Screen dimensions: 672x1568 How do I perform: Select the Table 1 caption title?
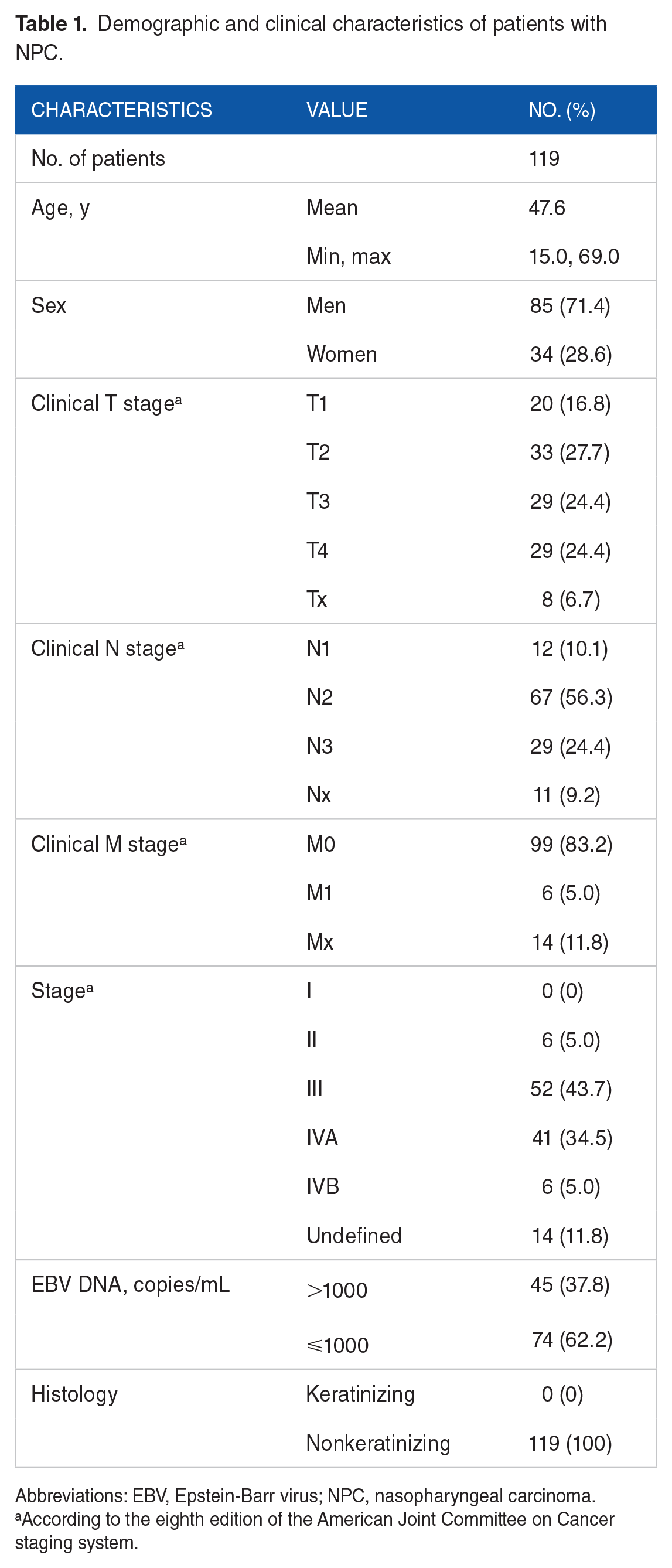(311, 38)
